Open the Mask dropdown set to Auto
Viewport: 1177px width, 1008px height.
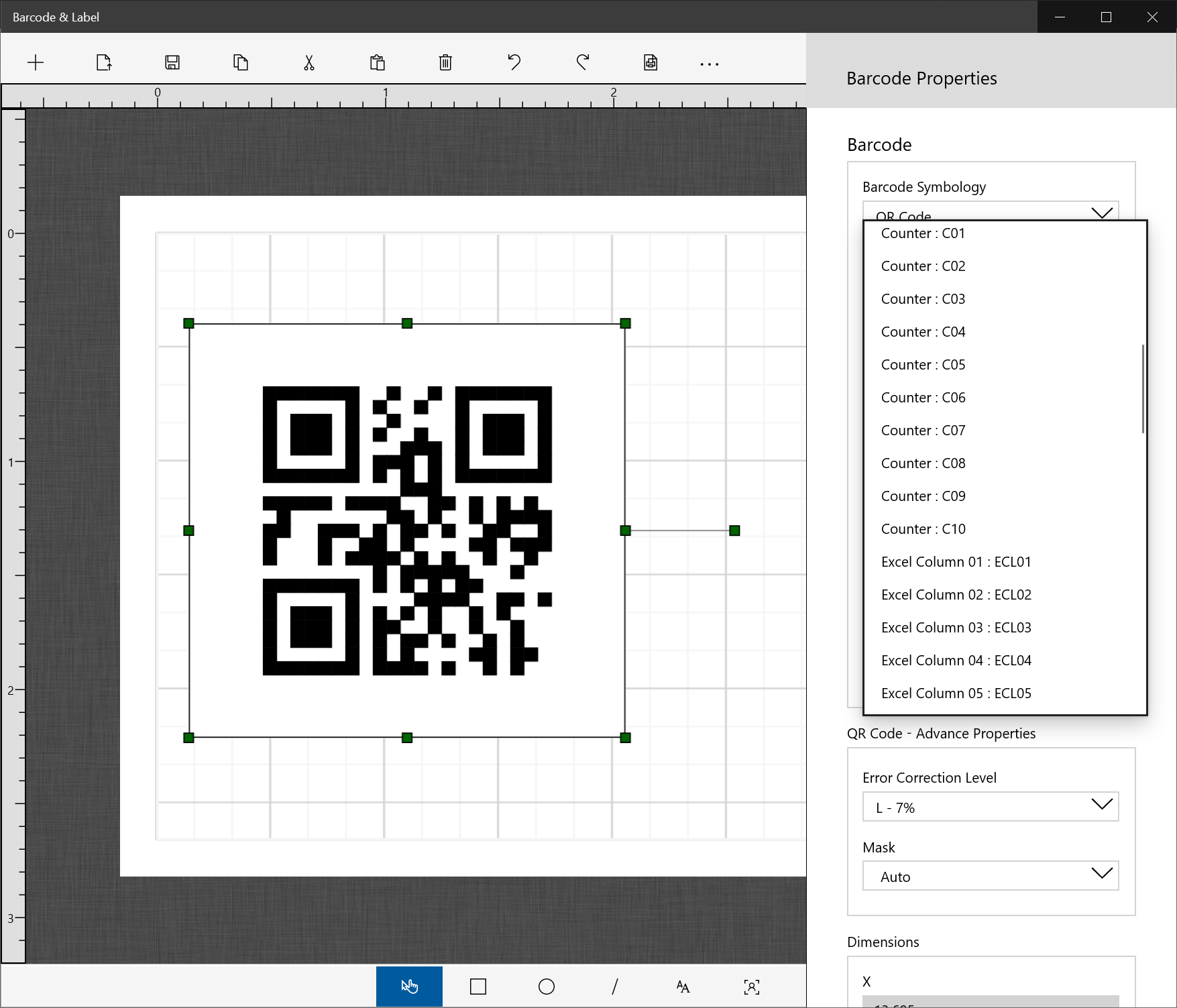[x=991, y=876]
